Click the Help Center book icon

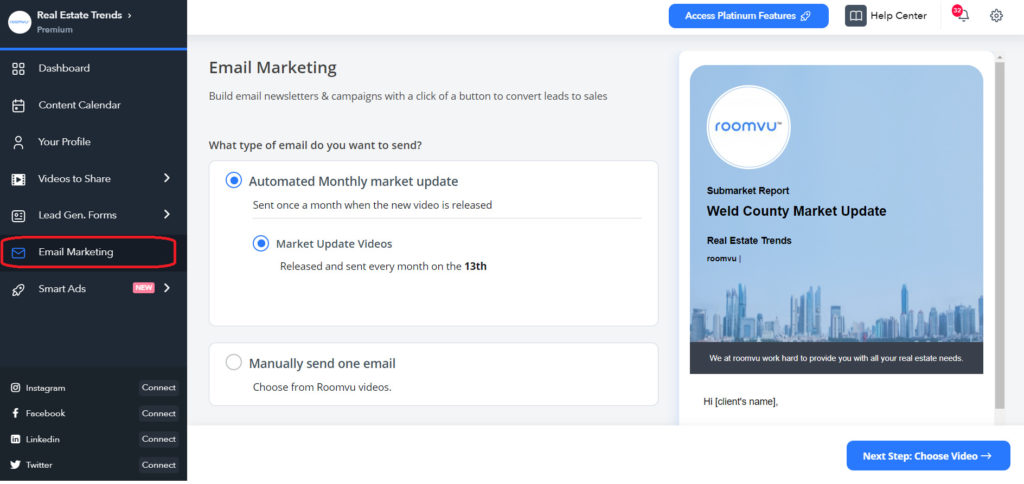[855, 16]
